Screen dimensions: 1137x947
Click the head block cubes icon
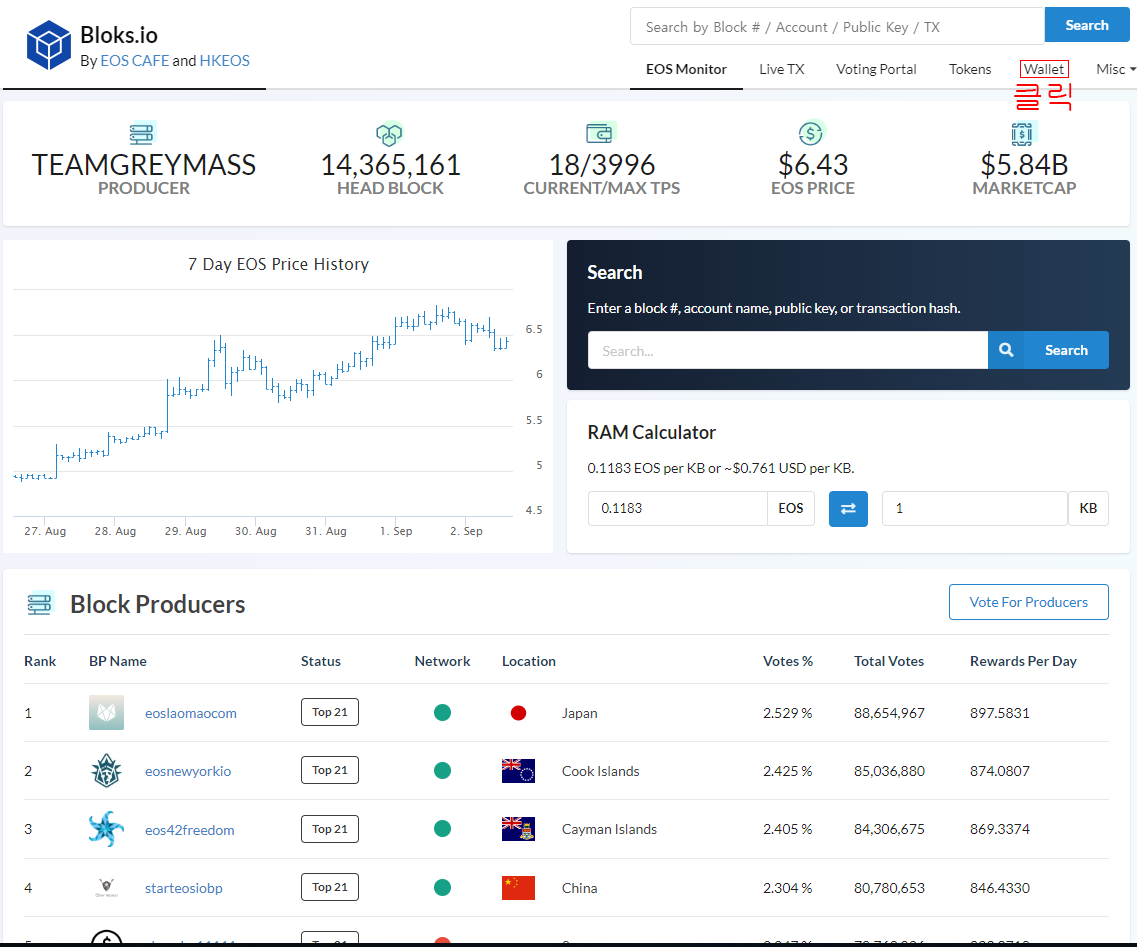point(389,133)
